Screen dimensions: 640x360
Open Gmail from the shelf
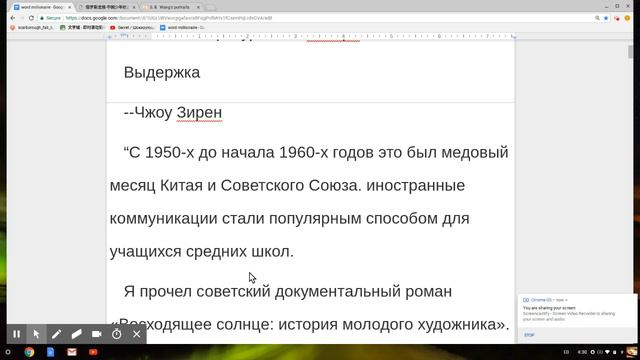pos(72,352)
